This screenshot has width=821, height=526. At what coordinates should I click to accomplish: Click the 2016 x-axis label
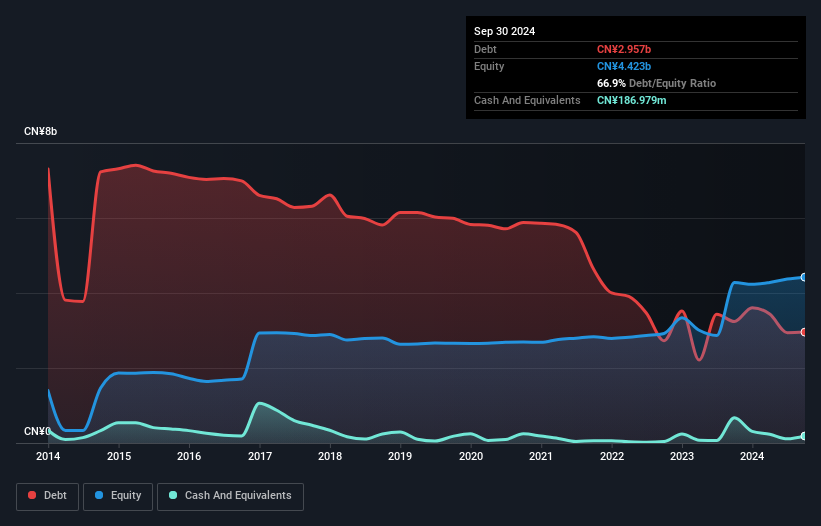pos(189,456)
